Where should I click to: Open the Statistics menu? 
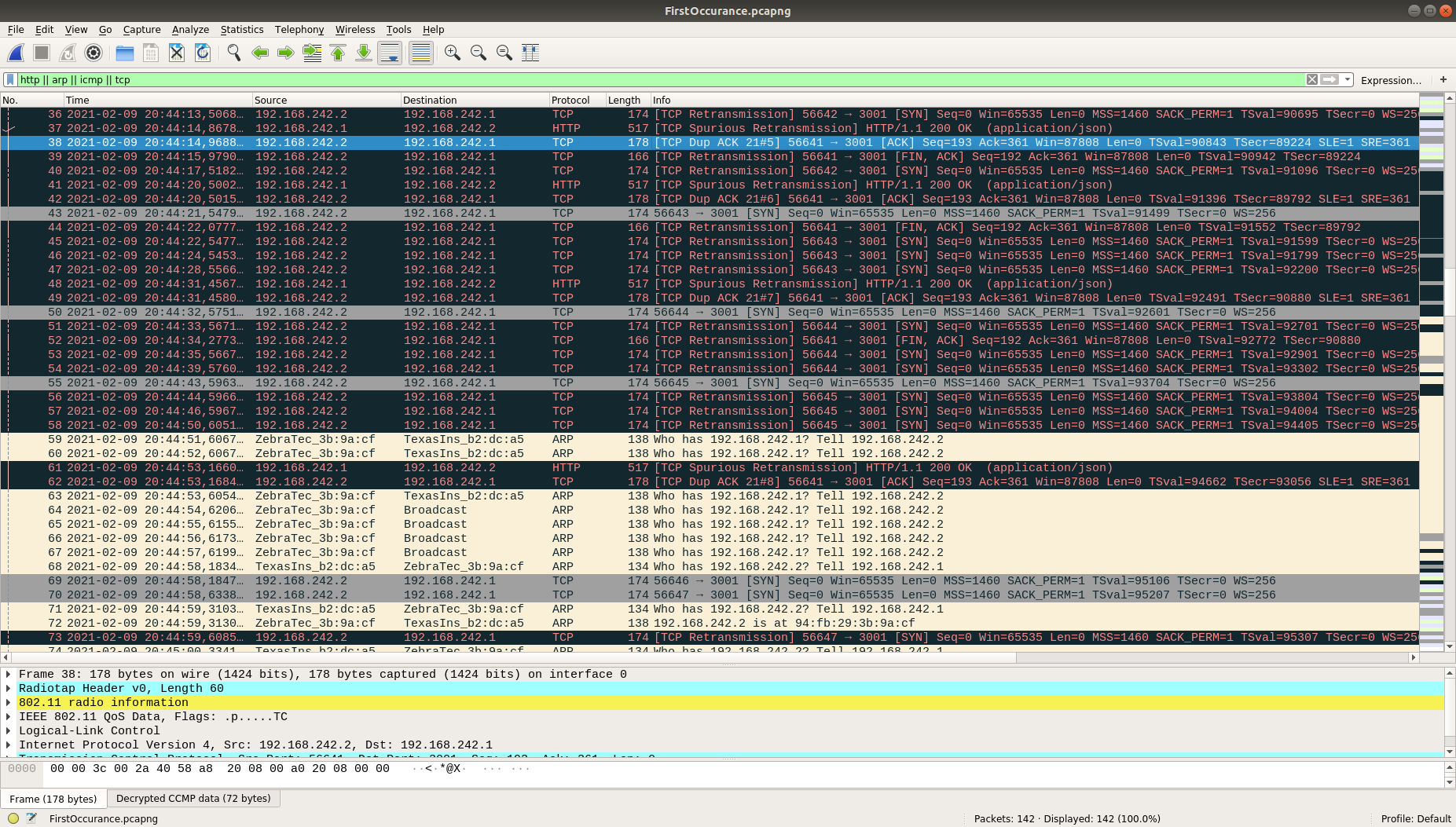tap(242, 29)
